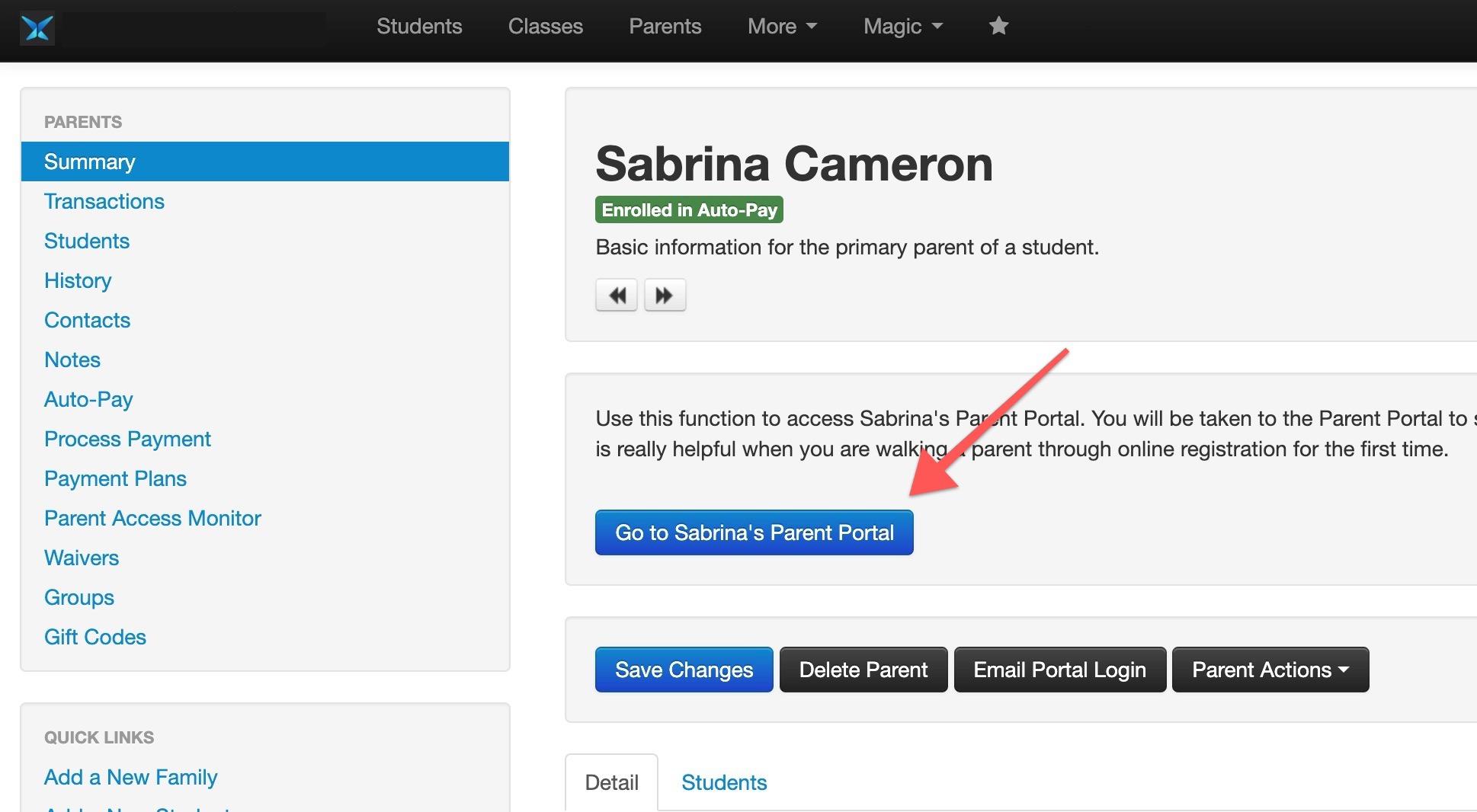Open Students in the top navigation bar
Viewport: 1477px width, 812px height.
419,27
